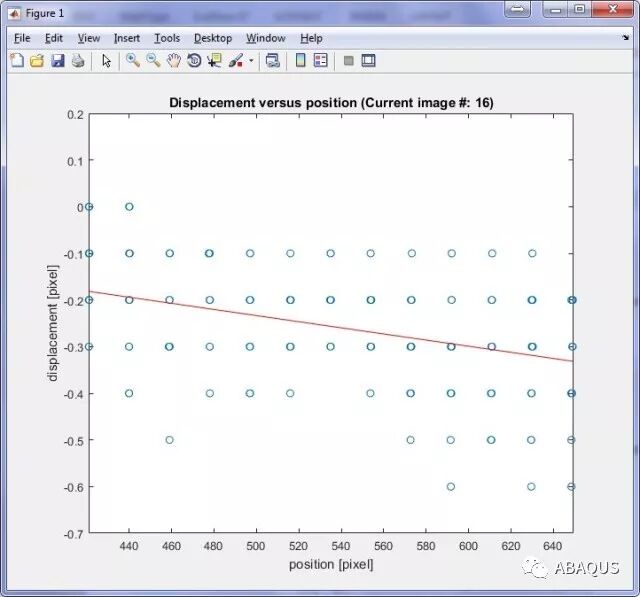Insert a colorbar using the toolbar icon

pyautogui.click(x=300, y=61)
